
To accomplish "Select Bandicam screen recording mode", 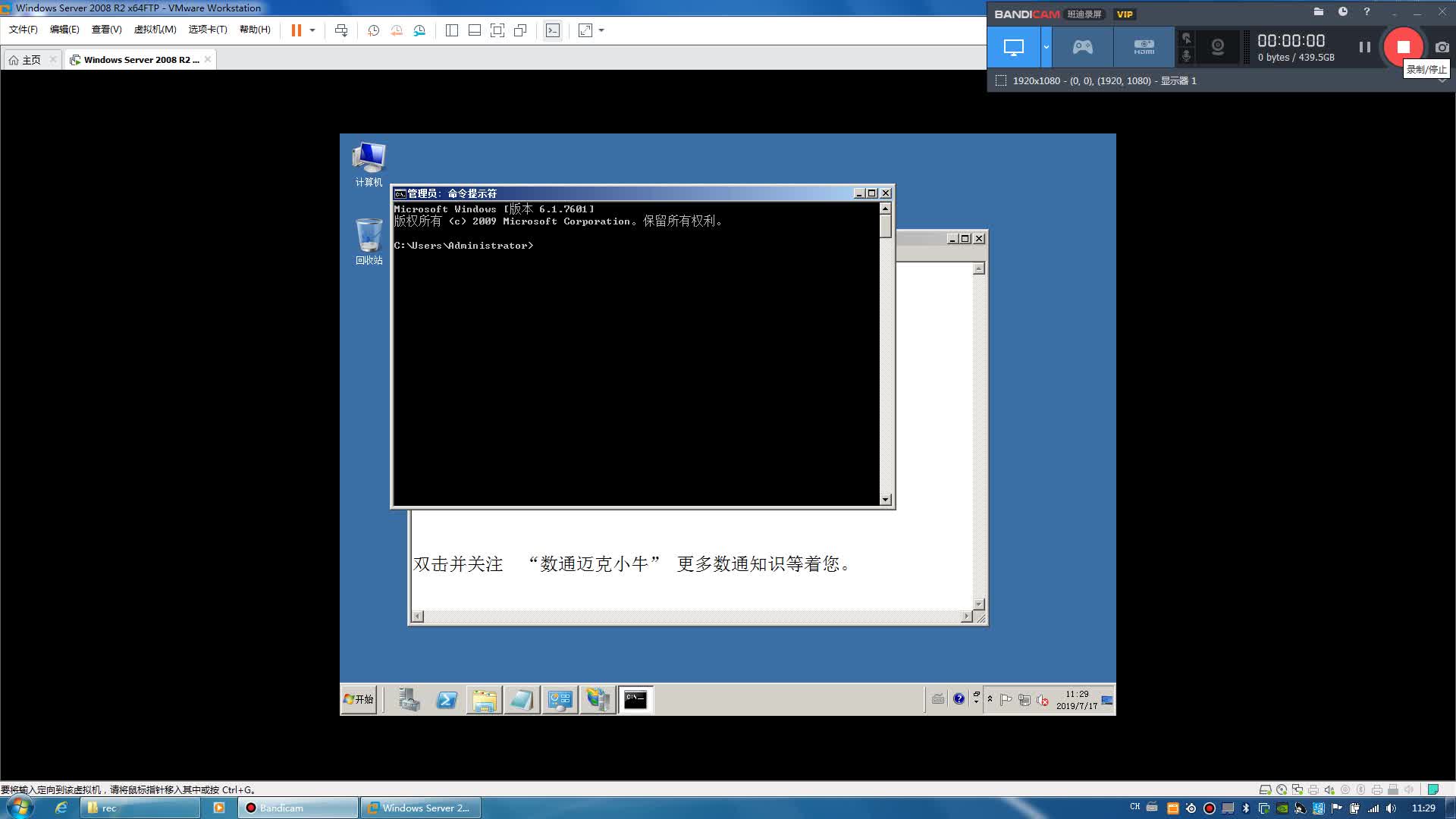I will pyautogui.click(x=1014, y=47).
